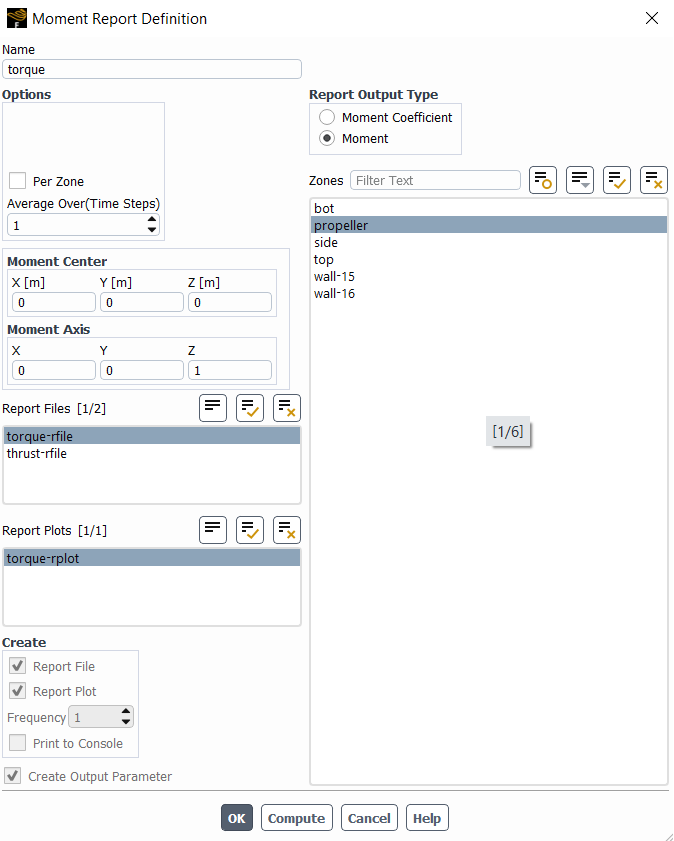The width and height of the screenshot is (674, 841).
Task: Click the Fluent application logo icon
Action: coord(17,18)
